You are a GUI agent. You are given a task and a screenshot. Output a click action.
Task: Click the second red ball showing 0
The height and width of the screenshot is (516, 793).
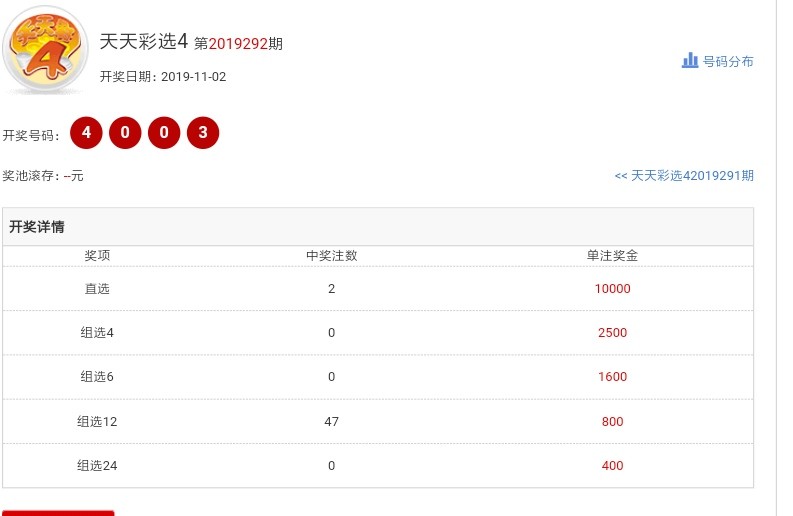[x=164, y=133]
